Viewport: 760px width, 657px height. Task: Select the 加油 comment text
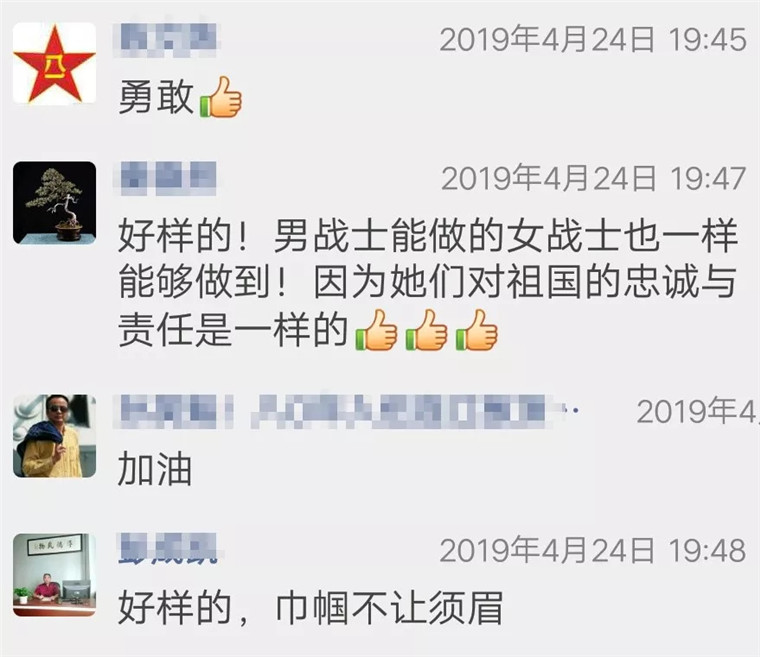coord(155,469)
